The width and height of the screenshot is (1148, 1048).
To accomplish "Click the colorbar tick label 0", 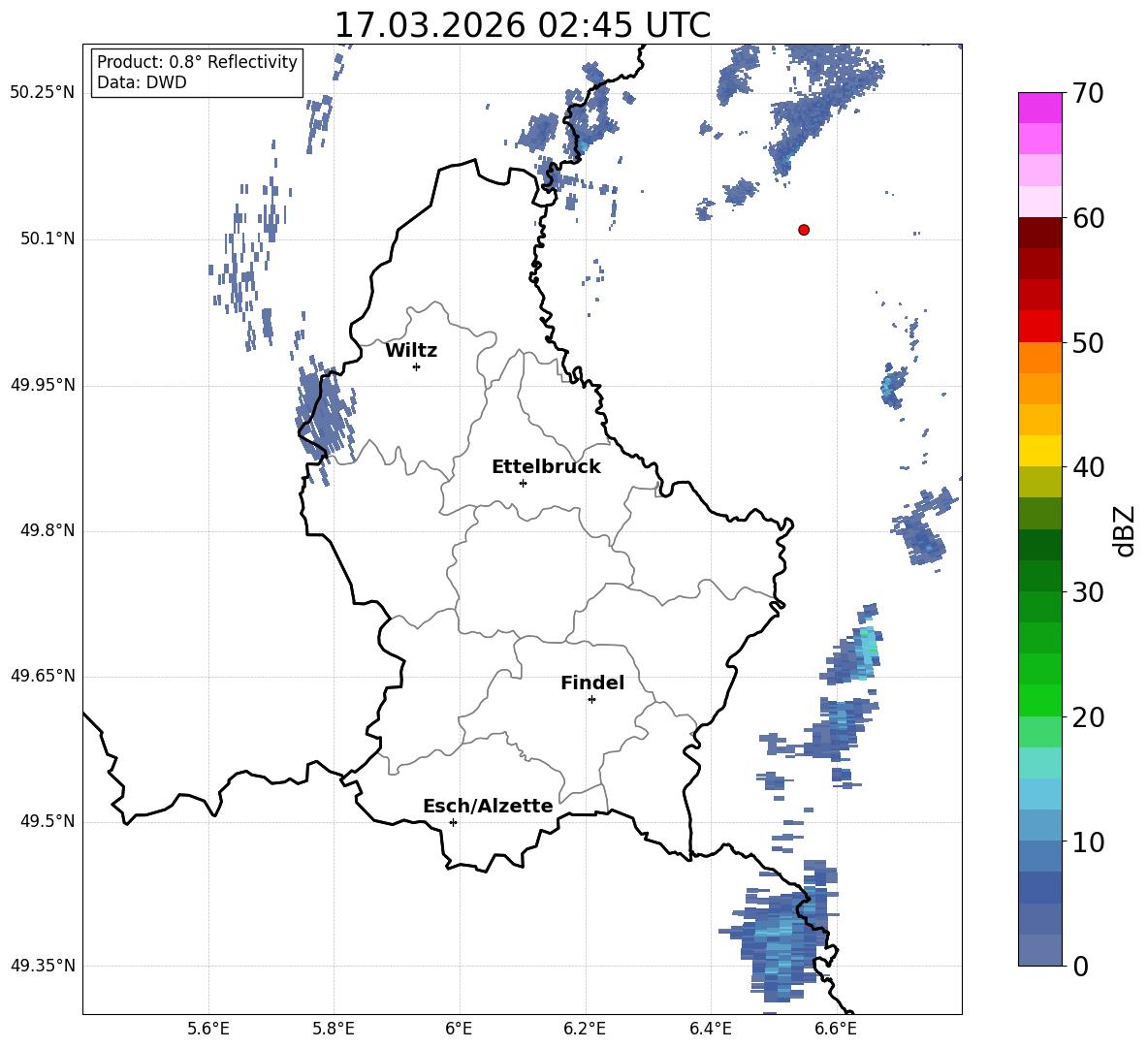I will 1080,967.
